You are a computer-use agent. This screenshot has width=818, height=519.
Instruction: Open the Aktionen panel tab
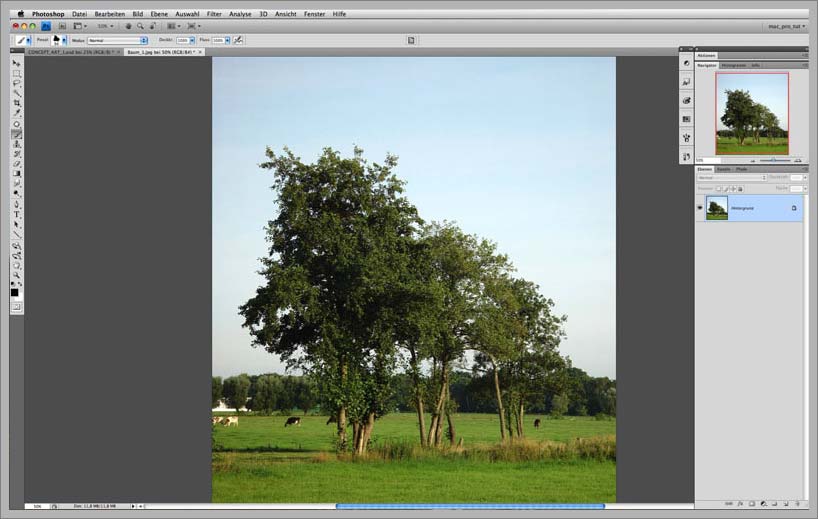706,55
